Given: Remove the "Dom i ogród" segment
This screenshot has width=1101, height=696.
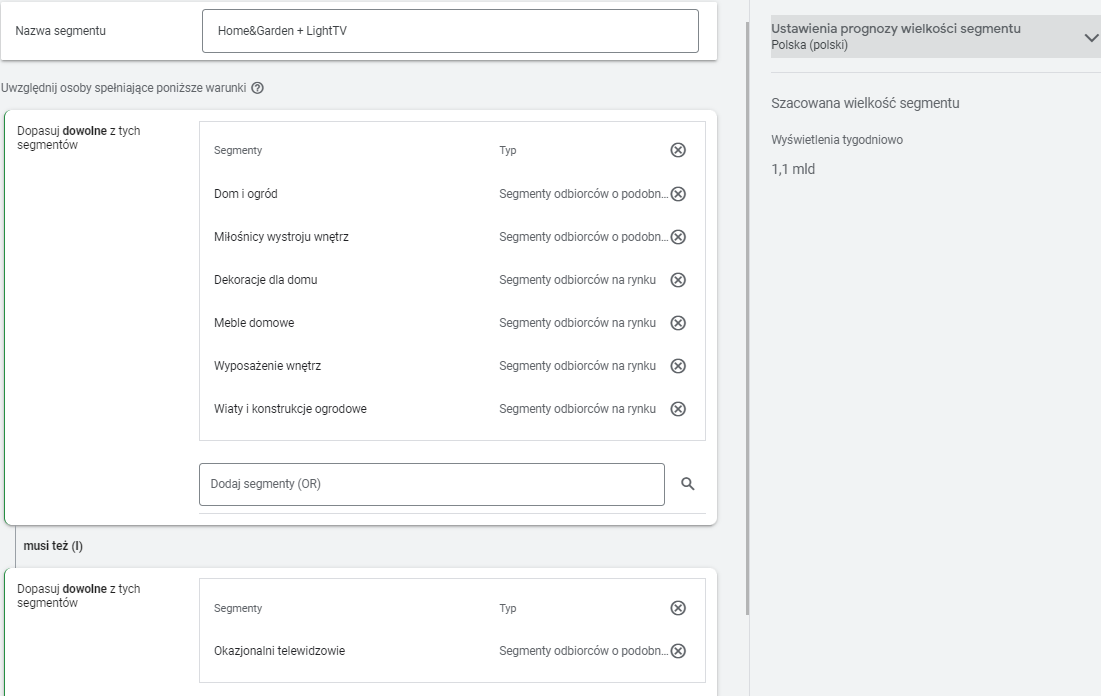Looking at the screenshot, I should coord(678,194).
